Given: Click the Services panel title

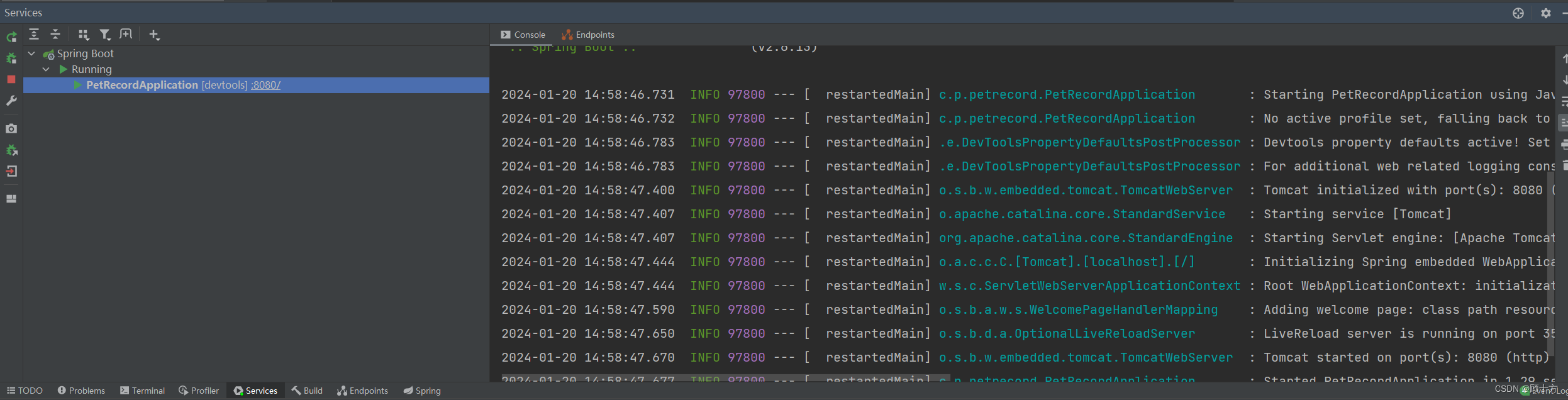Looking at the screenshot, I should [23, 13].
